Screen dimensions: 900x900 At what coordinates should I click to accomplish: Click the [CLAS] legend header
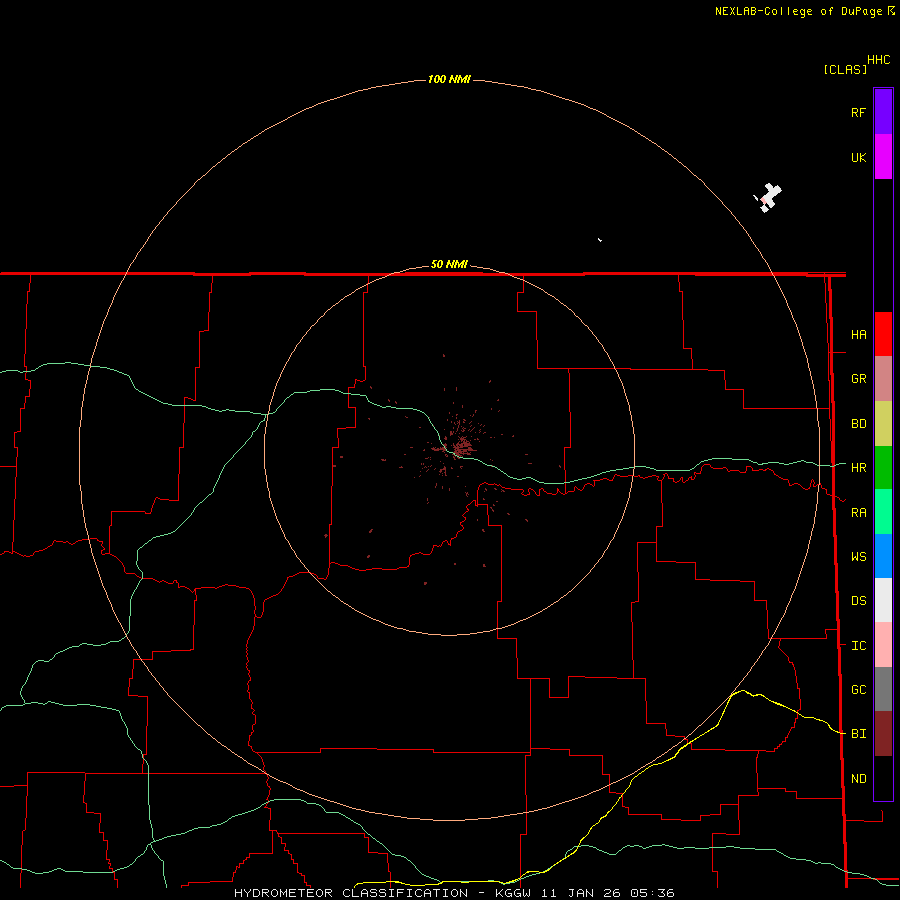(845, 69)
